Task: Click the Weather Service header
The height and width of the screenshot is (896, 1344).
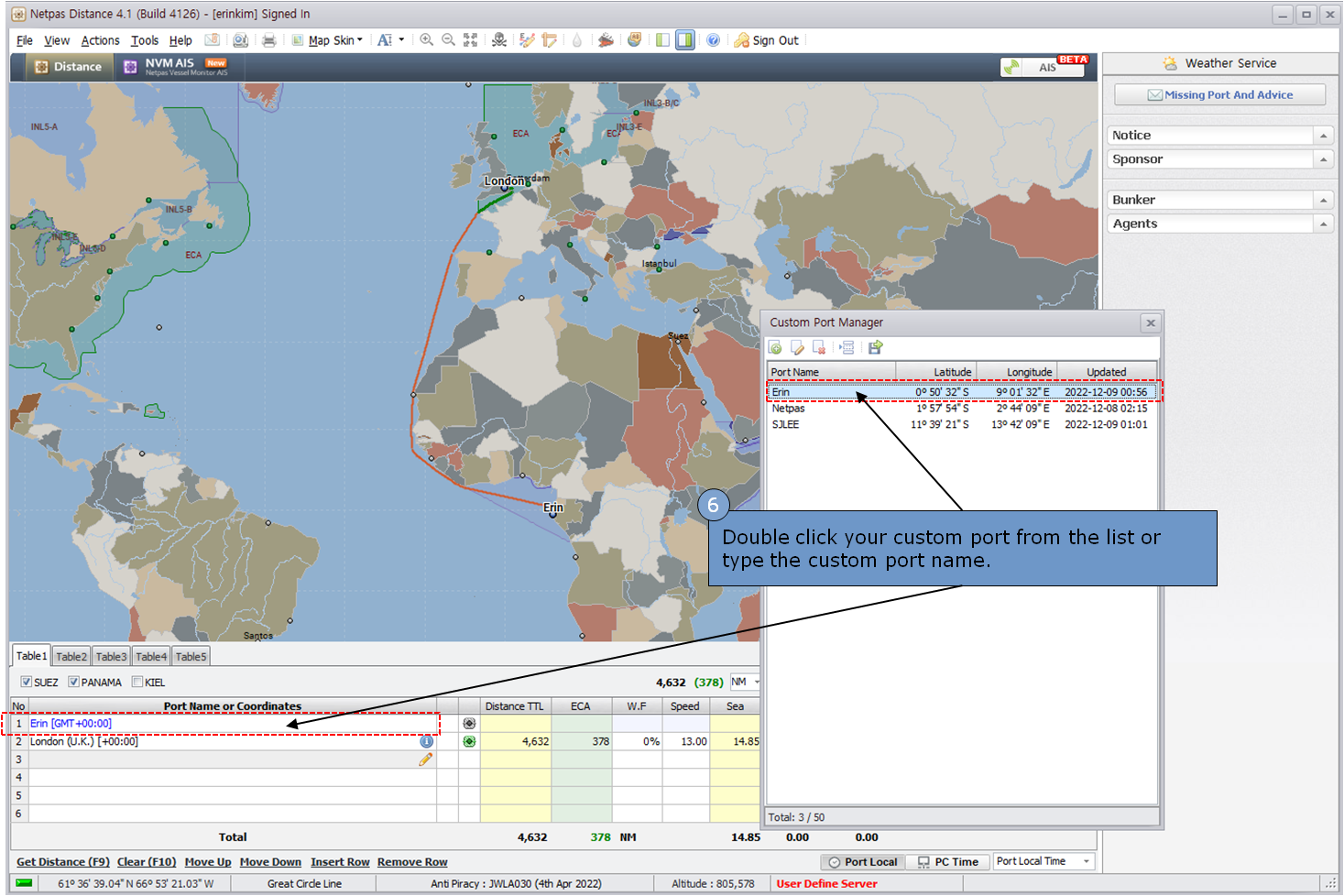Action: click(1219, 63)
